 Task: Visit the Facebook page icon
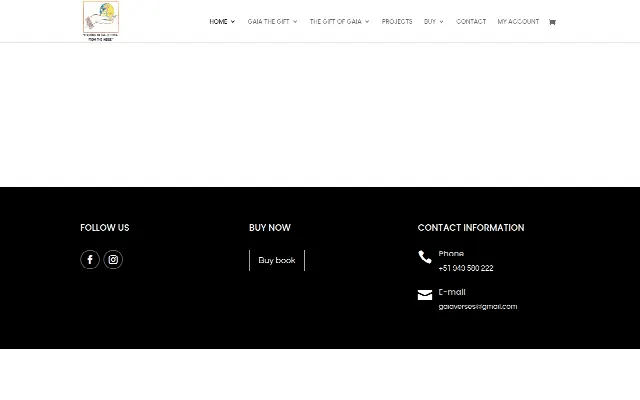tap(90, 260)
